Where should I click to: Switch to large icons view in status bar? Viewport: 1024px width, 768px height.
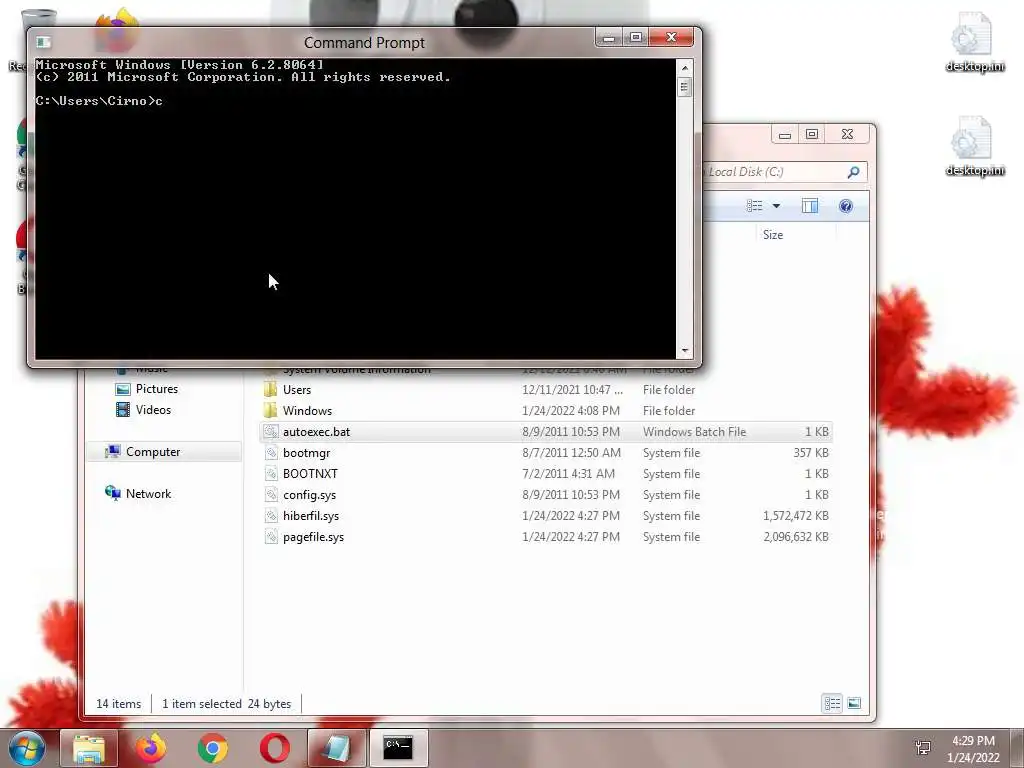(854, 703)
